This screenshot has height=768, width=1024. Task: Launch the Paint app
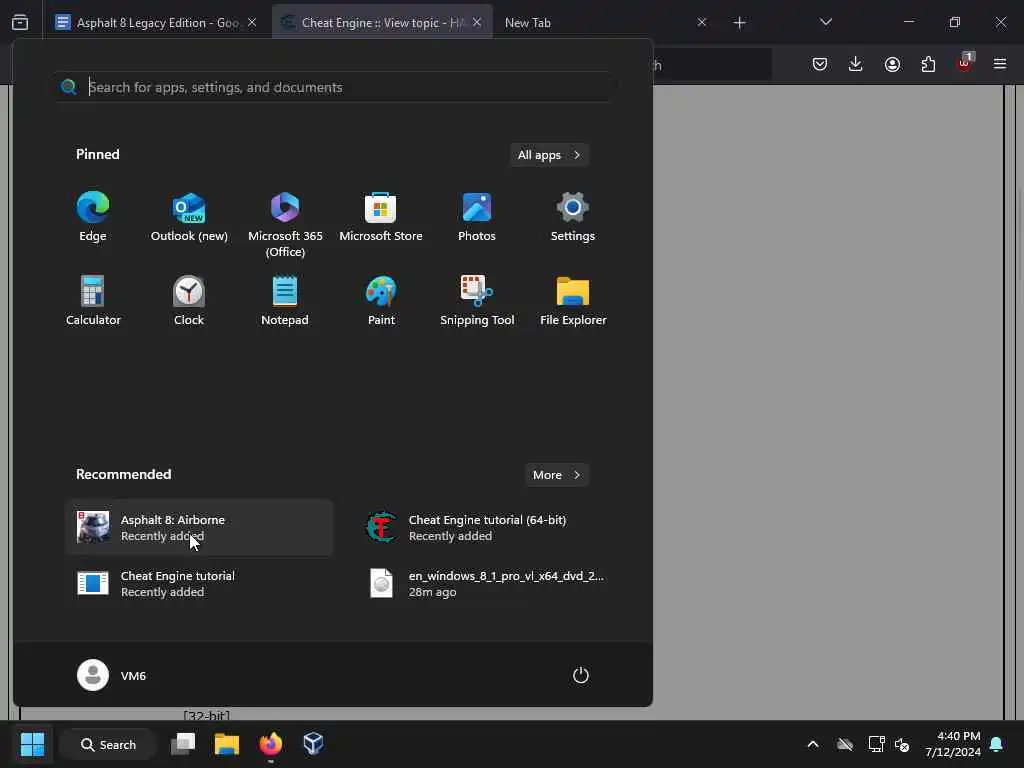[381, 300]
